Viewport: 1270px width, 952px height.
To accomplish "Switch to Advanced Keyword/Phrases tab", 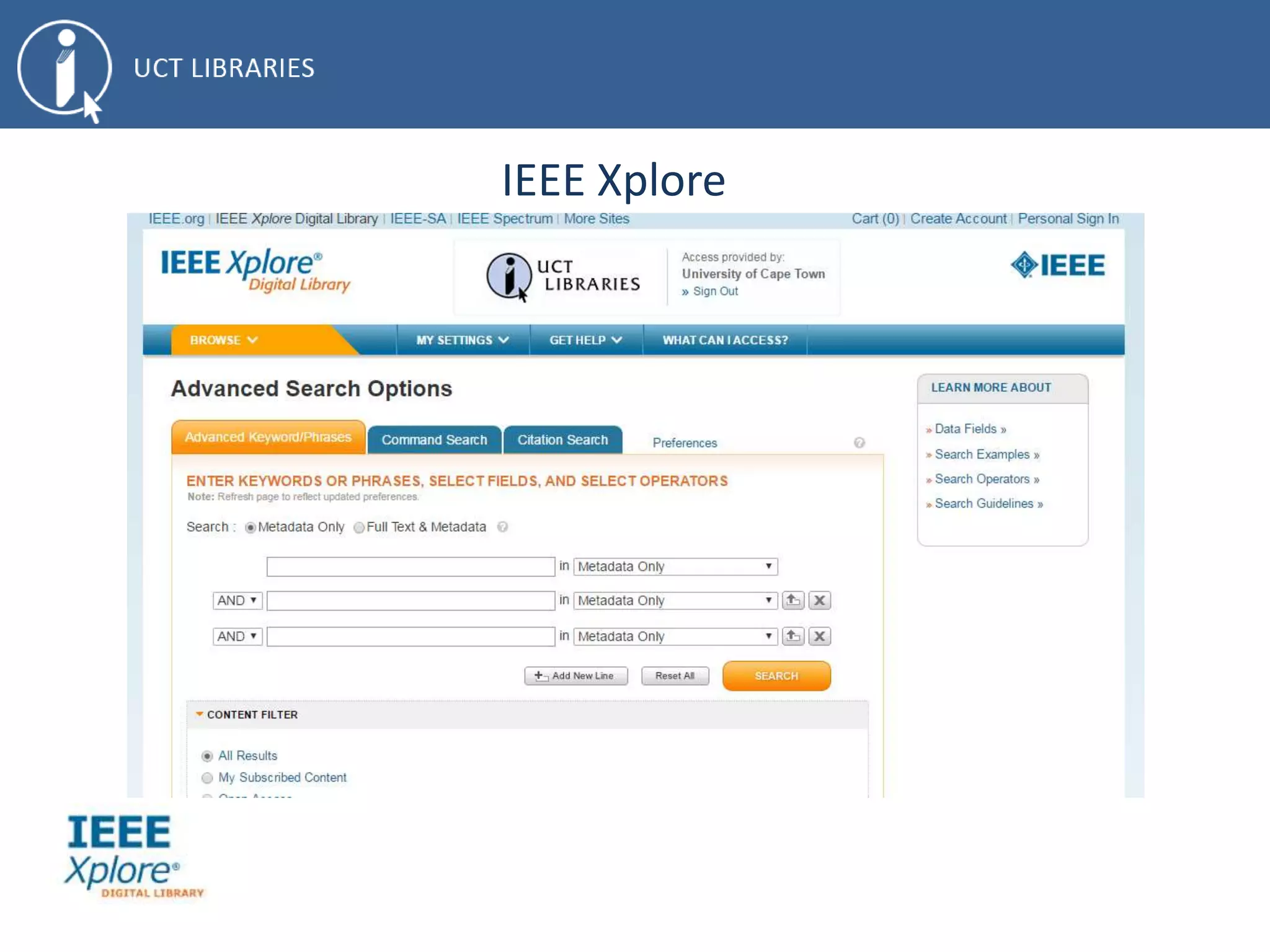I will pyautogui.click(x=268, y=437).
